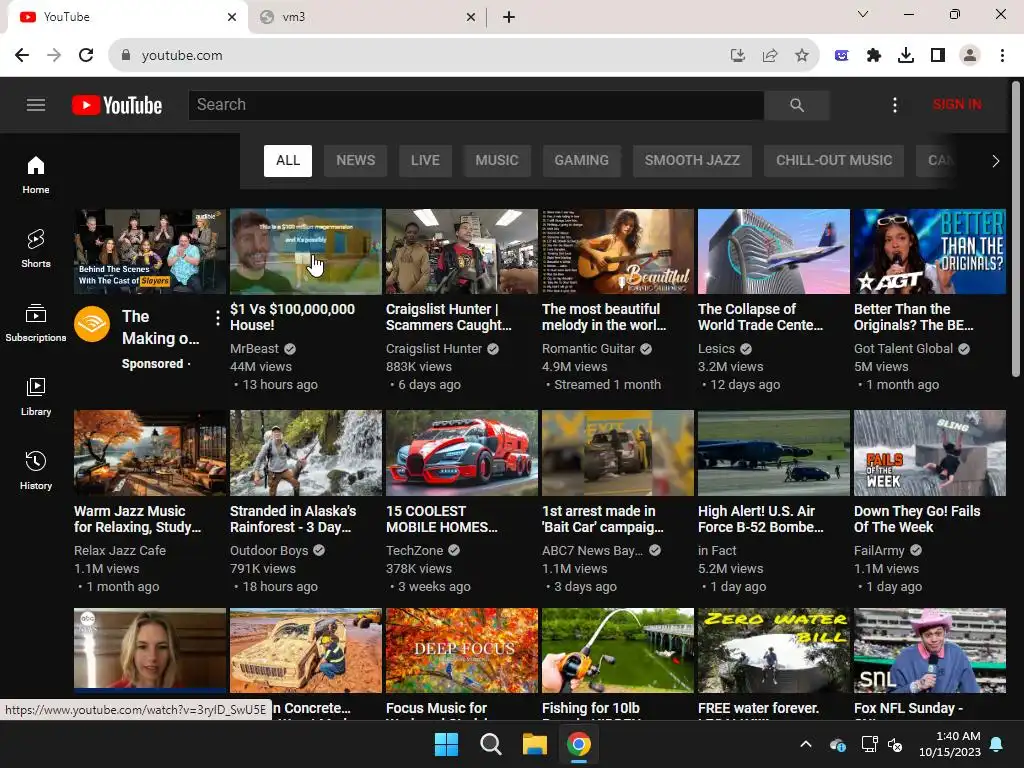Open the Audible sponsor channel avatar
1024x768 pixels.
tap(92, 324)
